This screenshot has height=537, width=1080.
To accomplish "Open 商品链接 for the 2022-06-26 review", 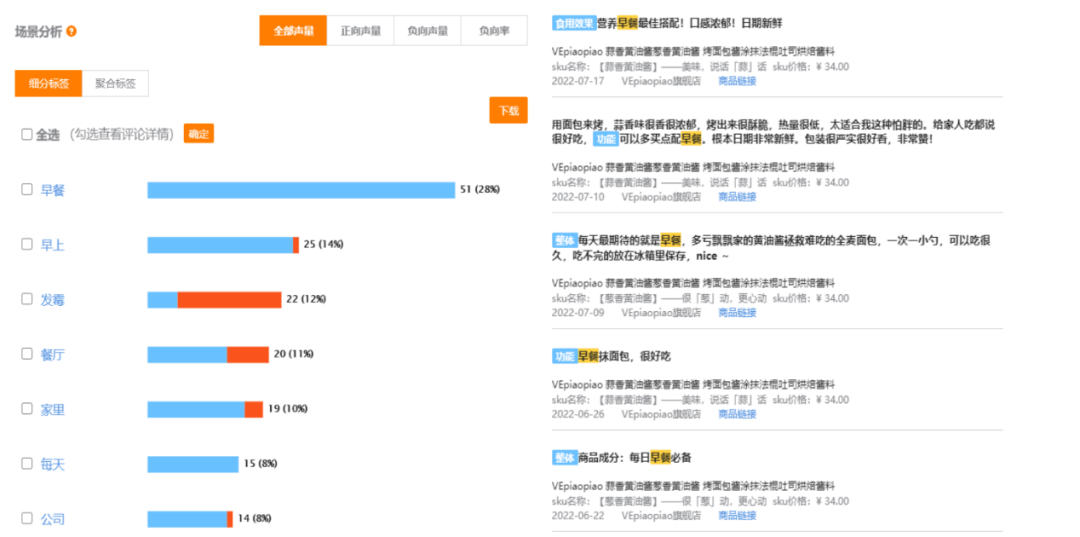I will coord(737,414).
